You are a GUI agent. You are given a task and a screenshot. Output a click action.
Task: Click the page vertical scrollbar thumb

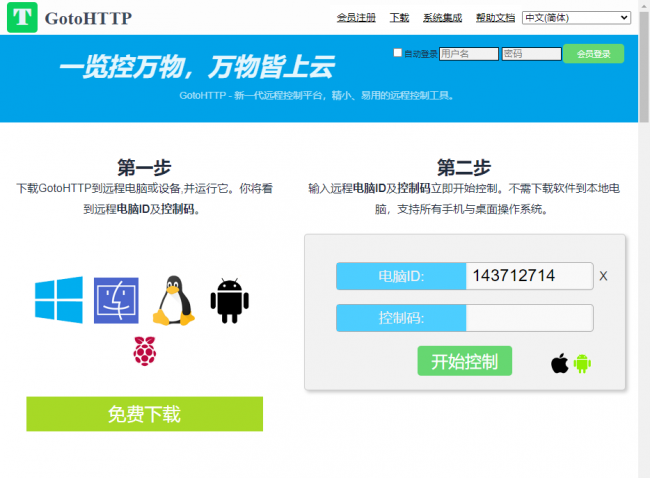click(644, 66)
